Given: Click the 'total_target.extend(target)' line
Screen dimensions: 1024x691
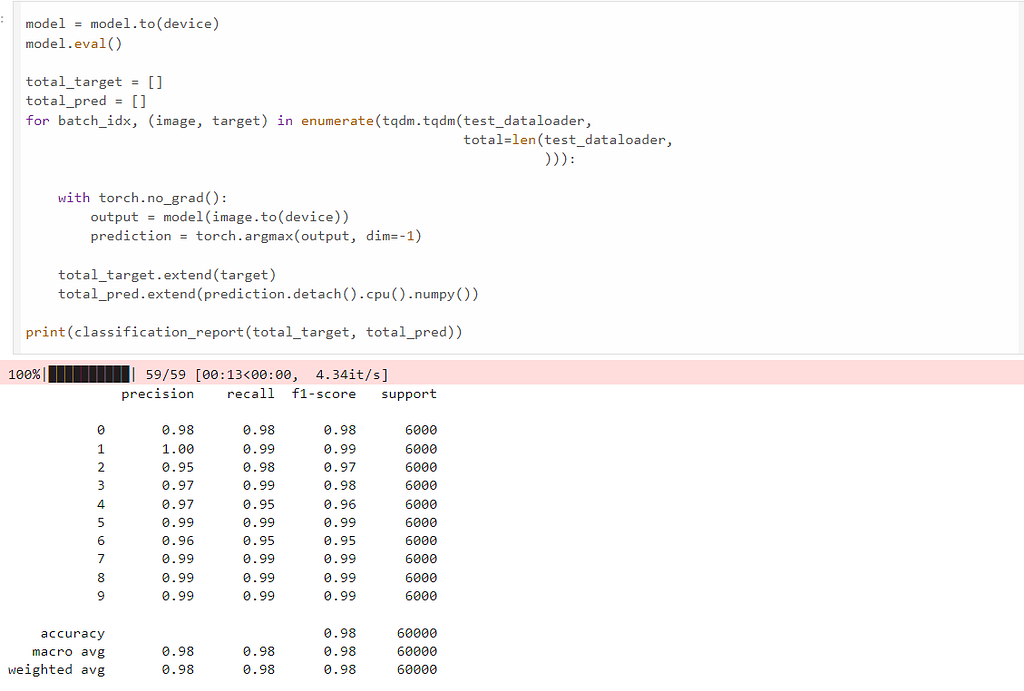Looking at the screenshot, I should pos(167,275).
